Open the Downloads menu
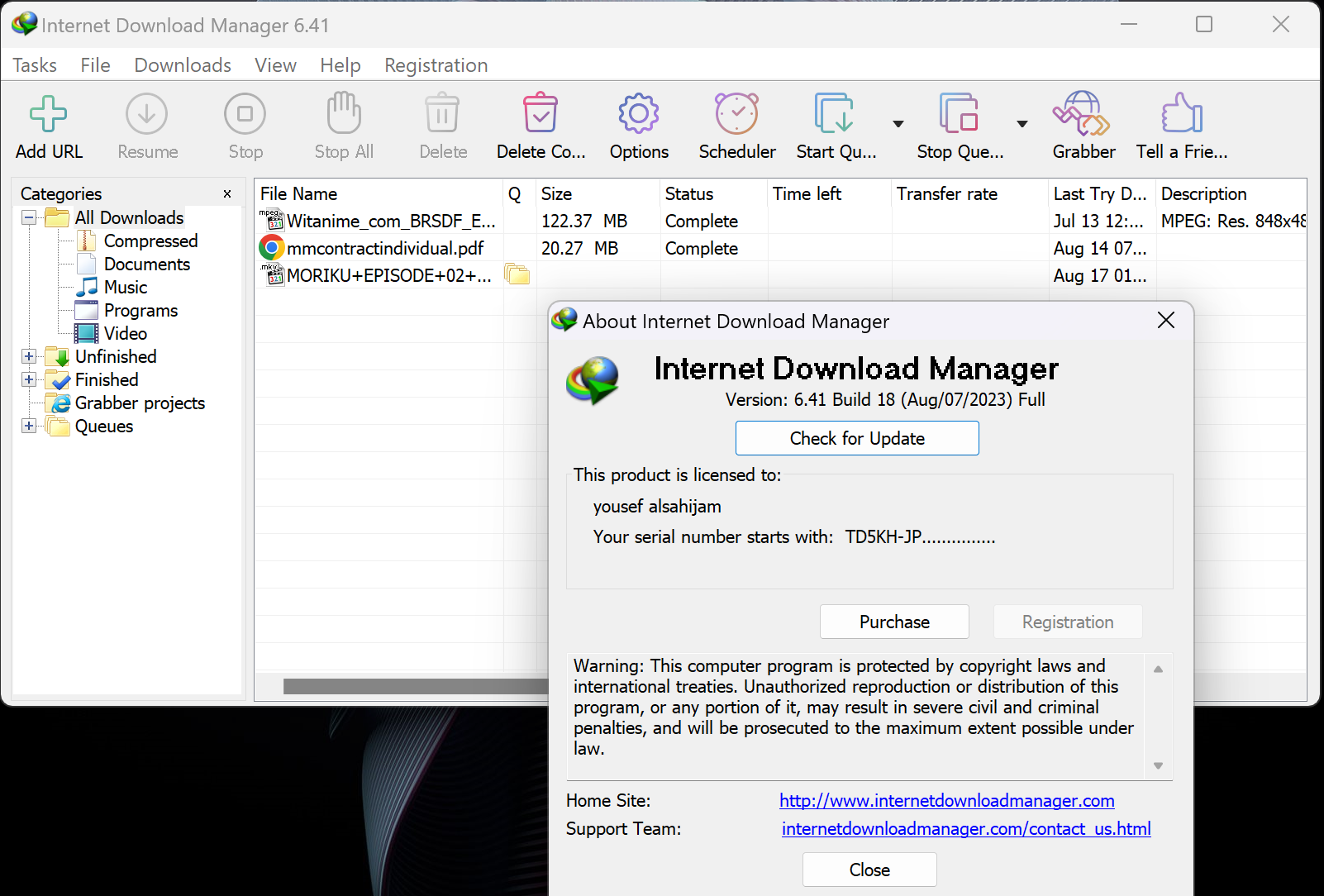 point(183,65)
